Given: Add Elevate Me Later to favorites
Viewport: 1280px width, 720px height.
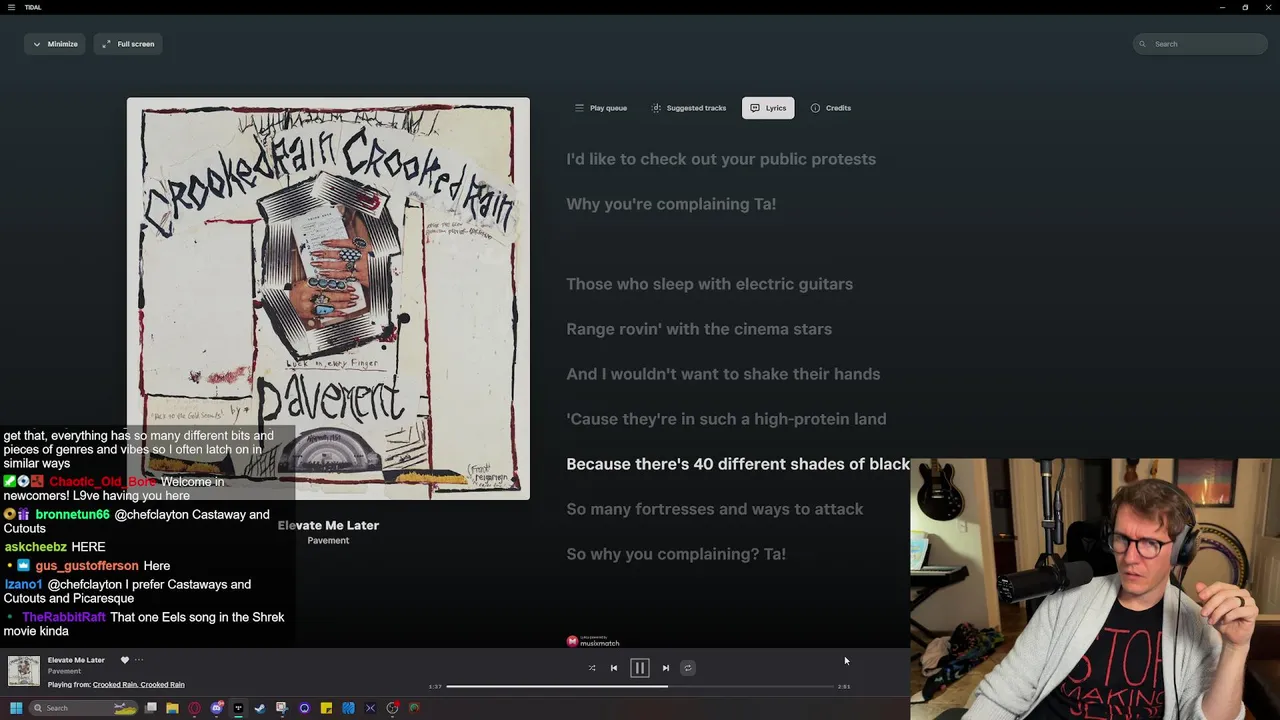Looking at the screenshot, I should point(125,660).
